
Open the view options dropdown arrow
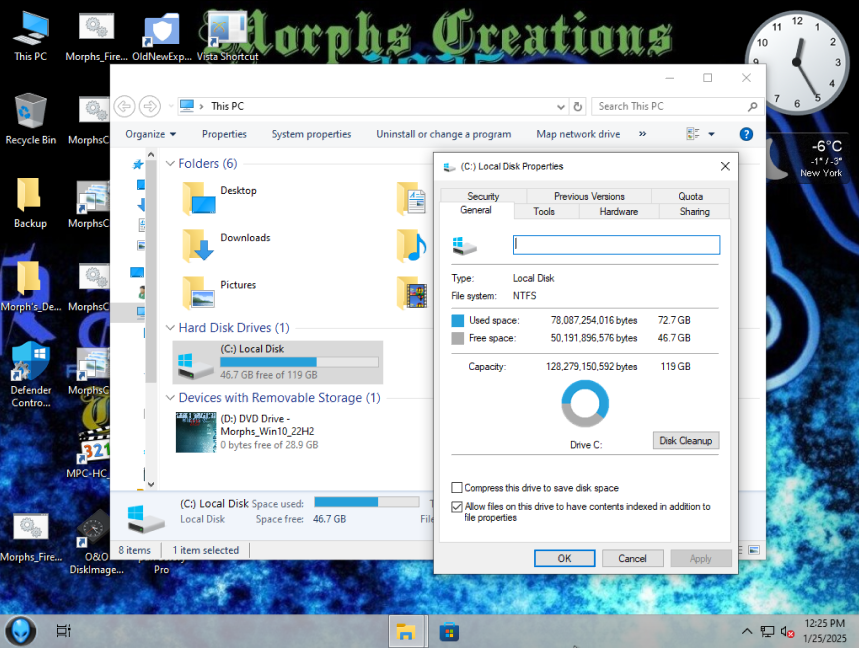pos(711,134)
